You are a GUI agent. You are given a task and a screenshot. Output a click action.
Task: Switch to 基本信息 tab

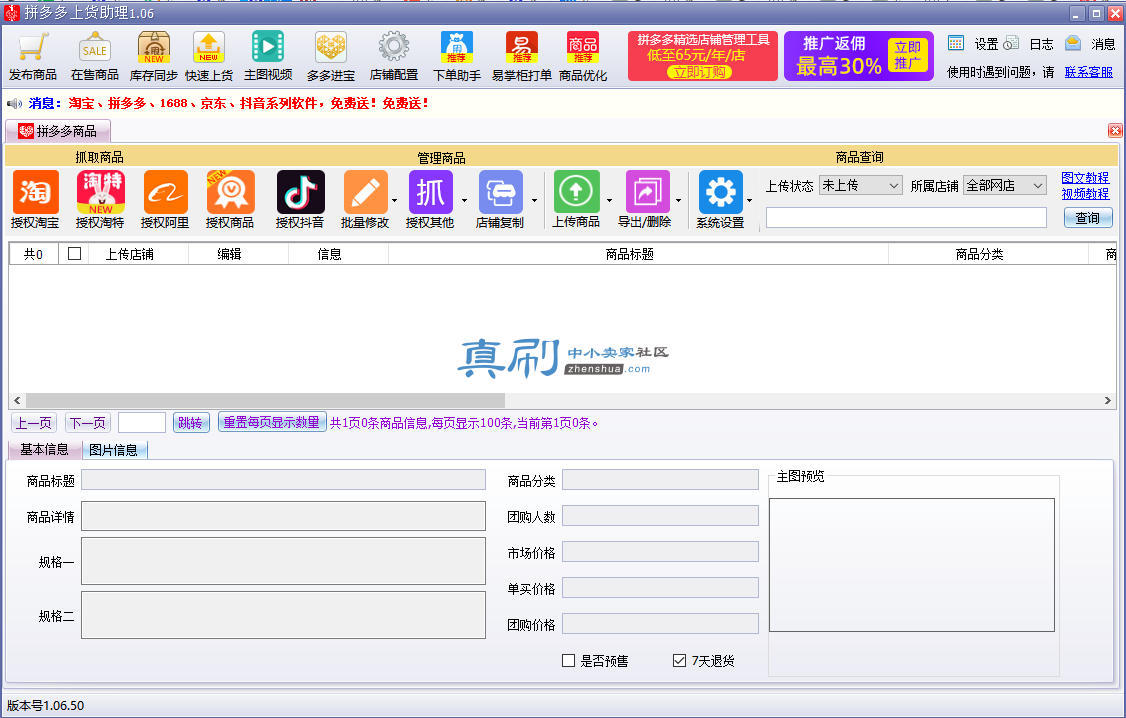44,449
